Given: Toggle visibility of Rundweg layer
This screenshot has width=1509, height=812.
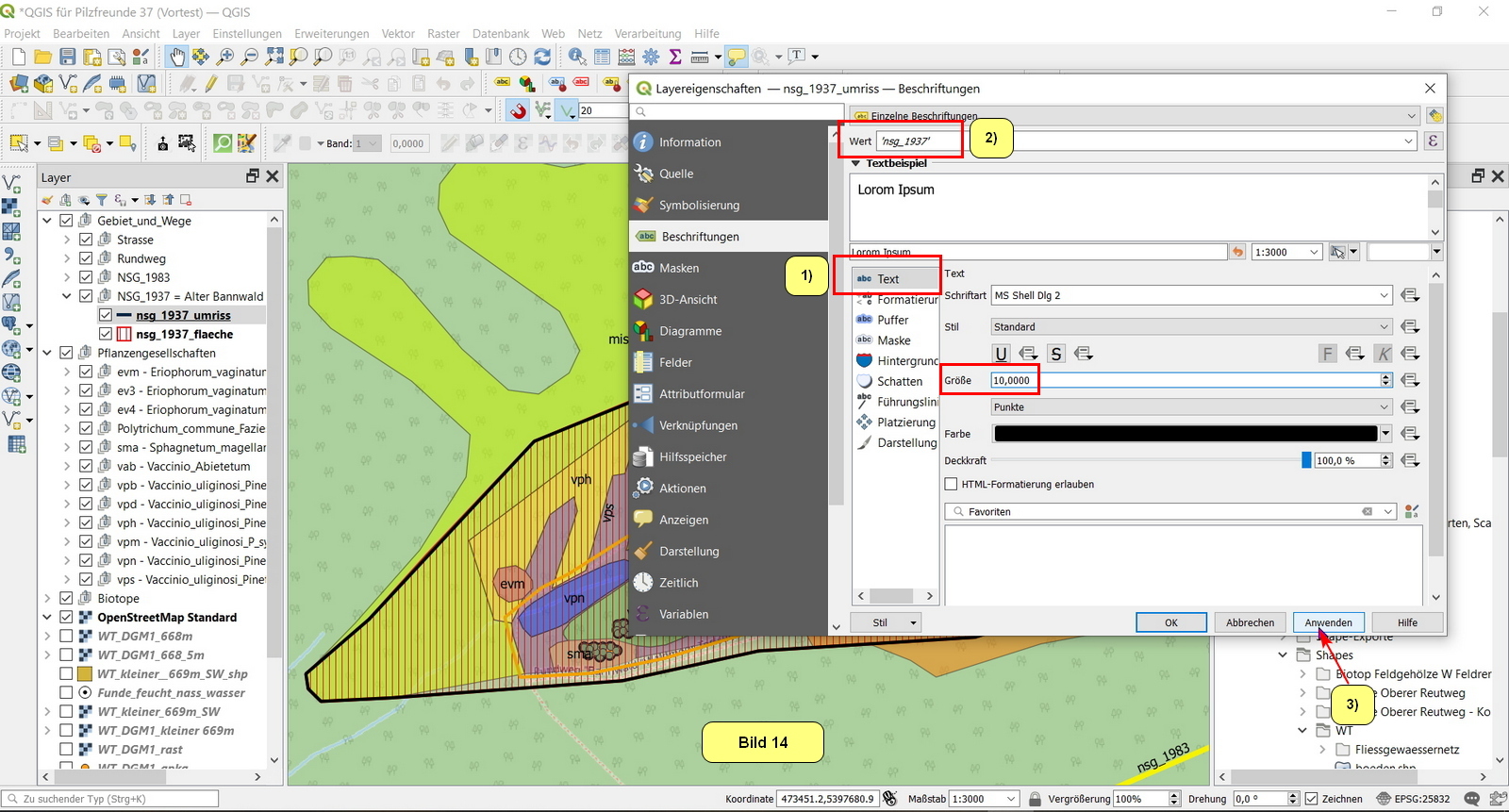Looking at the screenshot, I should tap(86, 258).
